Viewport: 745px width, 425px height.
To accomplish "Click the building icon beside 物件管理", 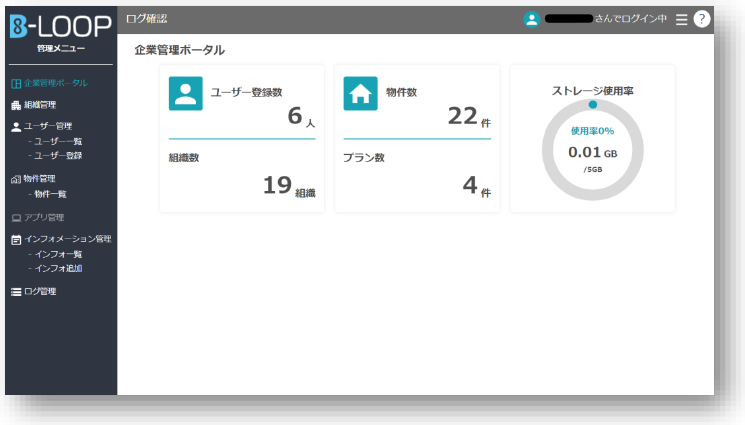I will pyautogui.click(x=15, y=179).
